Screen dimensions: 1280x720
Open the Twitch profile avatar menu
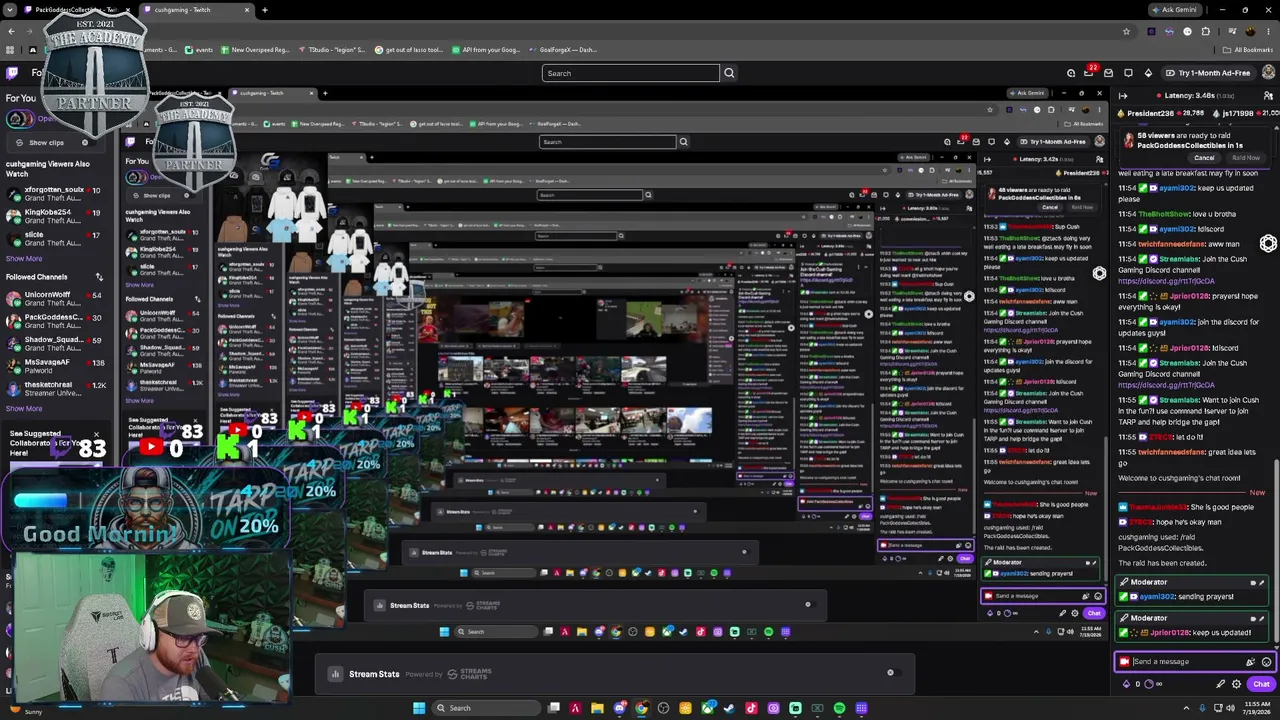pos(1267,73)
